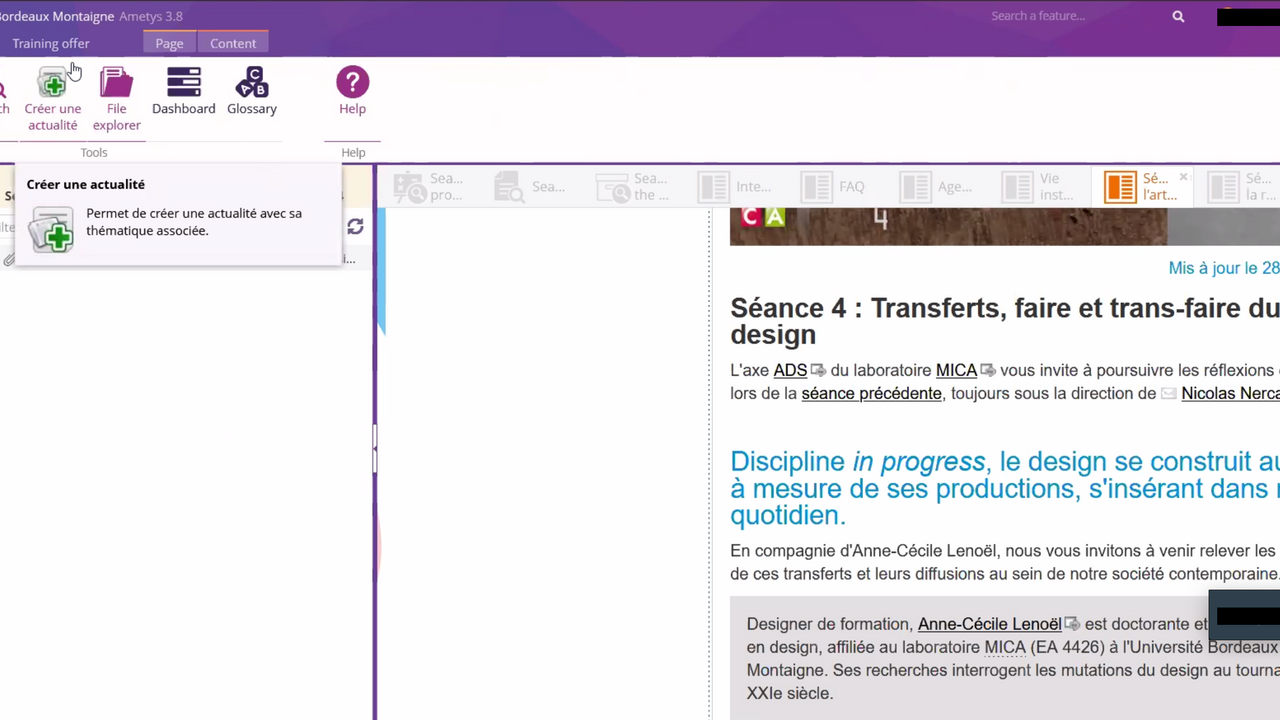Select the Vie inst... document tab
1280x720 pixels.
pos(1038,187)
